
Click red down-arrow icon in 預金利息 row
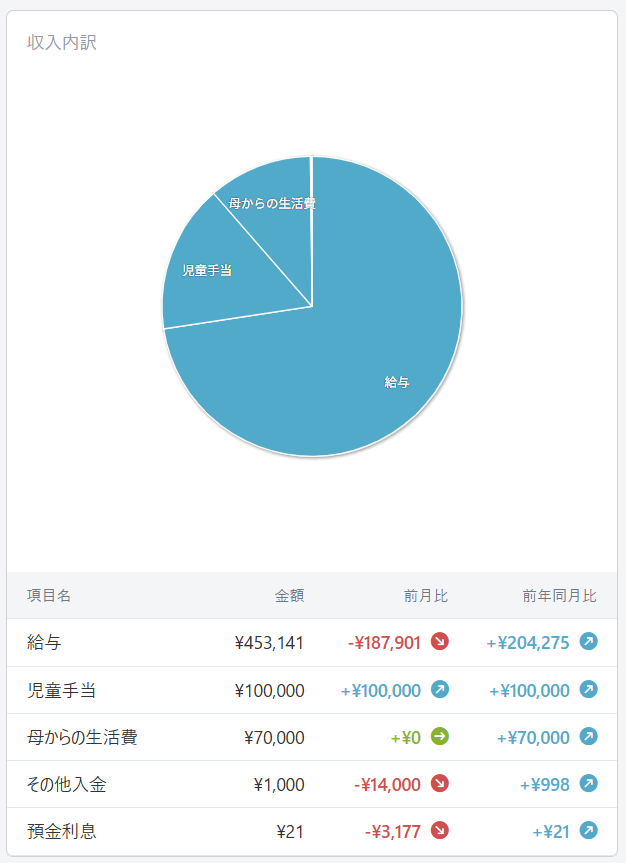click(440, 831)
